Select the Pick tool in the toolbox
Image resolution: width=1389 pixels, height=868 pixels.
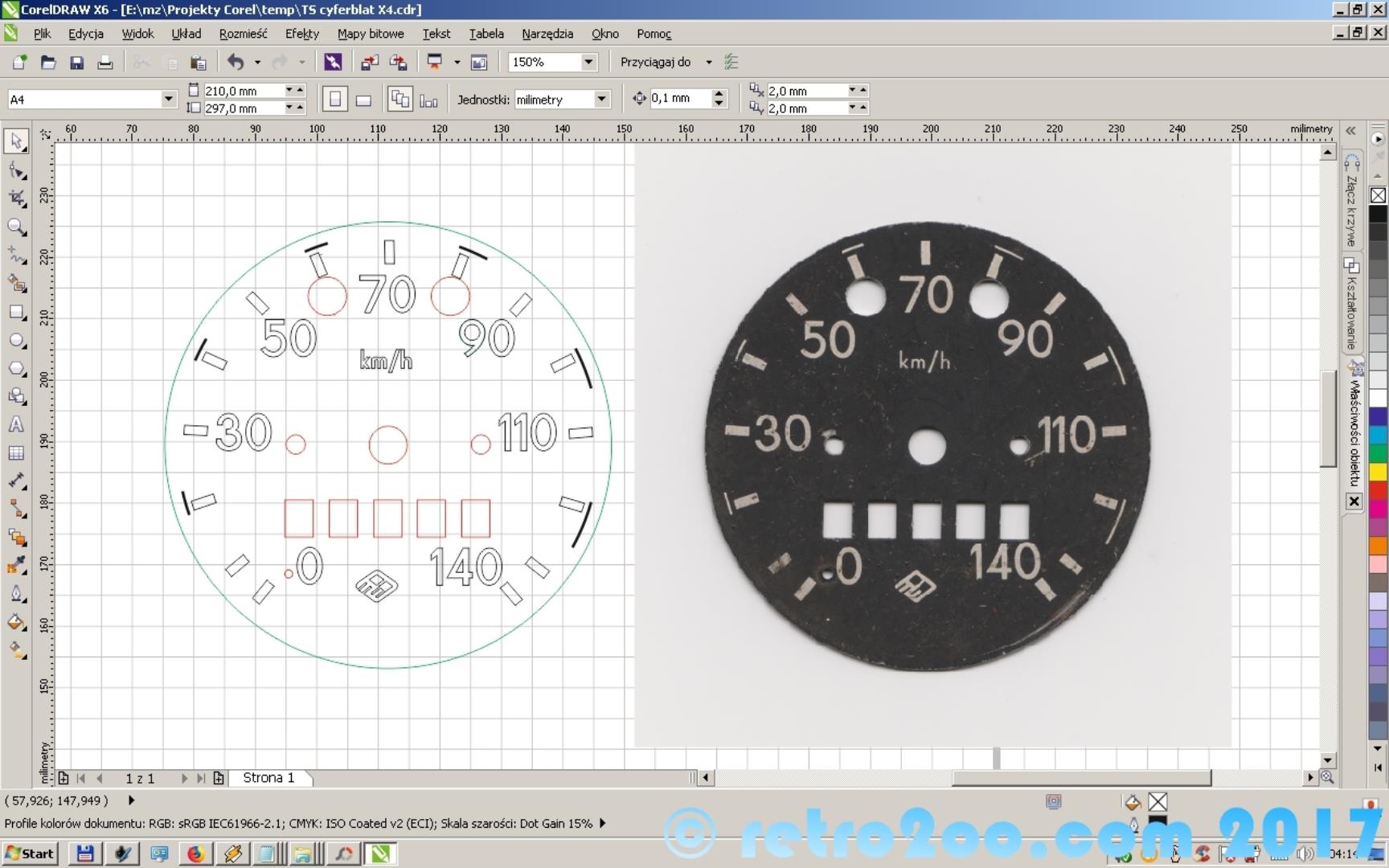[x=16, y=141]
